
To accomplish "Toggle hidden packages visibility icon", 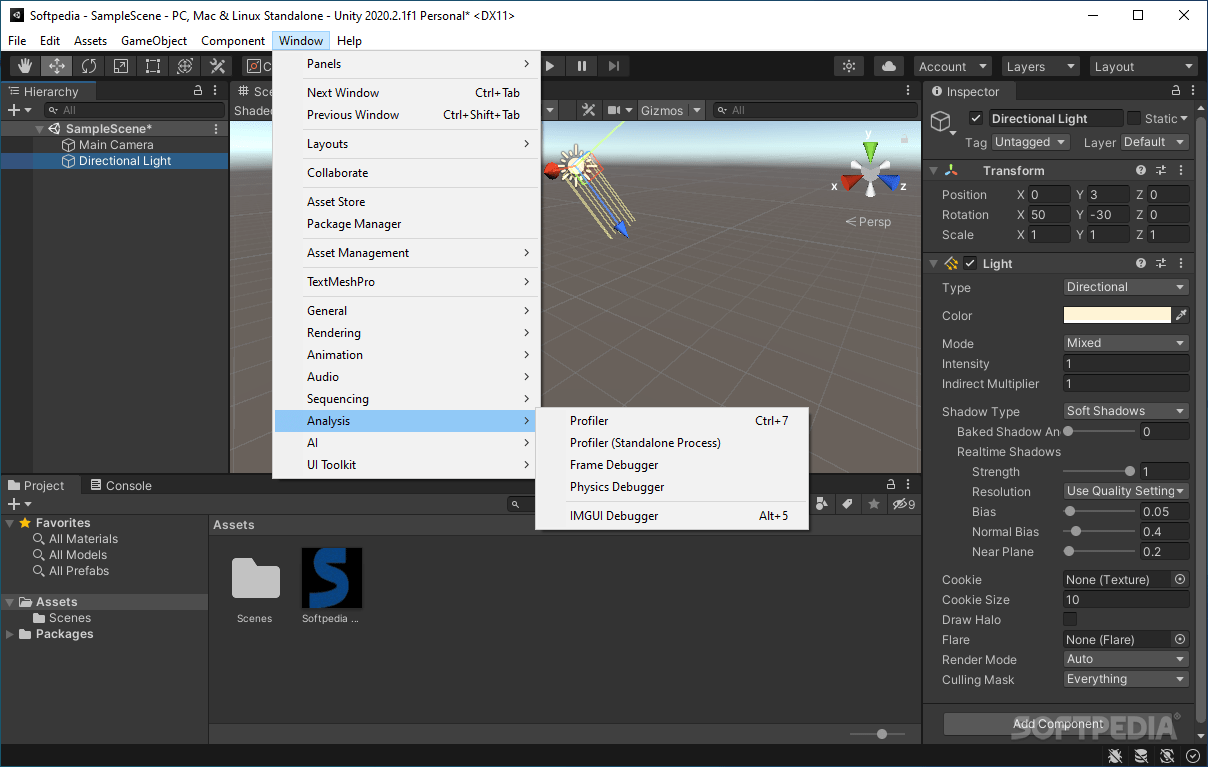I will coord(904,504).
